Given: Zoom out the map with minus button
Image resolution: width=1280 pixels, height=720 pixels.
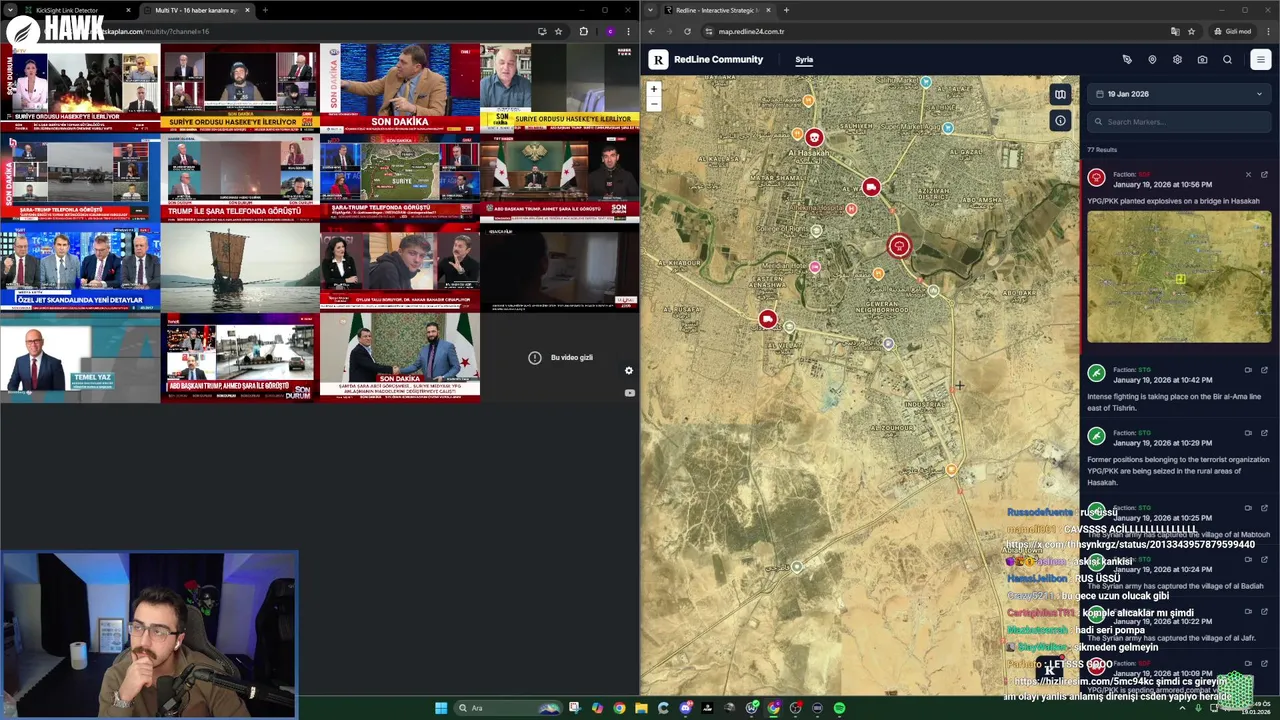Looking at the screenshot, I should click(x=654, y=103).
